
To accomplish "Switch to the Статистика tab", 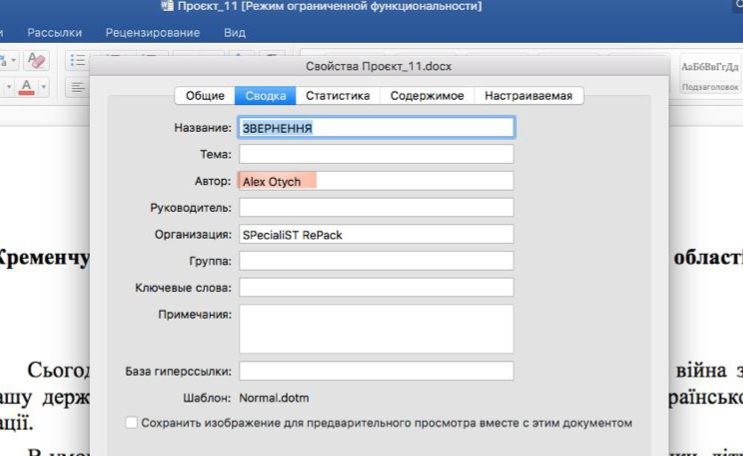I will pos(338,96).
